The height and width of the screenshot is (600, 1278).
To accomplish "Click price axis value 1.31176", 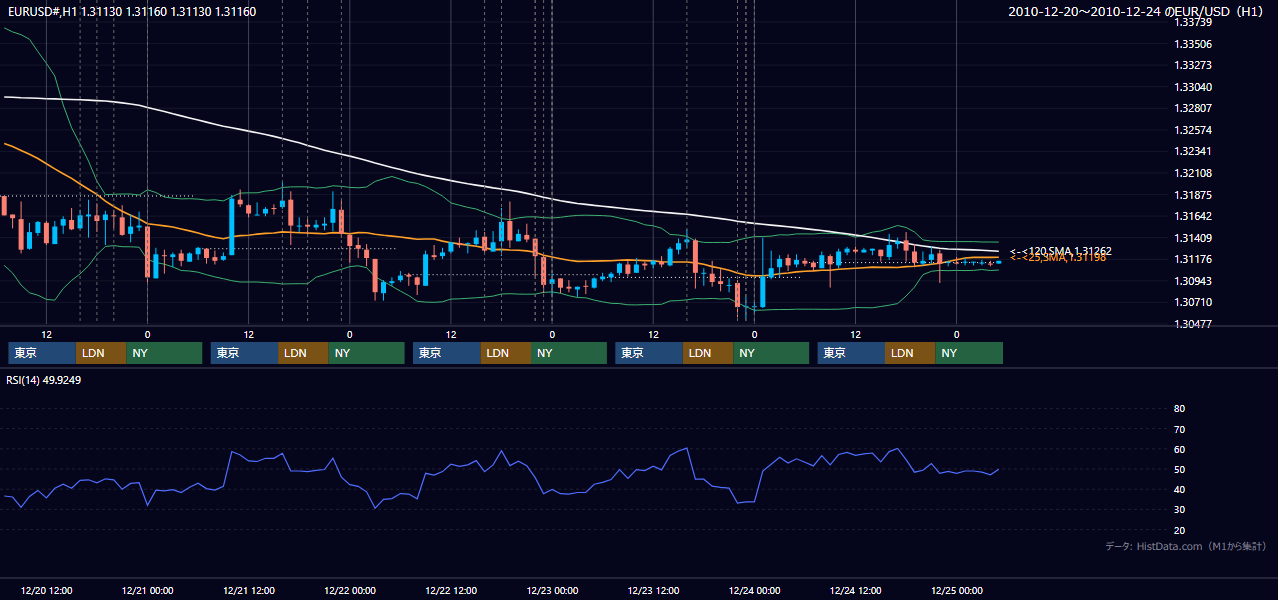I will pos(1193,260).
